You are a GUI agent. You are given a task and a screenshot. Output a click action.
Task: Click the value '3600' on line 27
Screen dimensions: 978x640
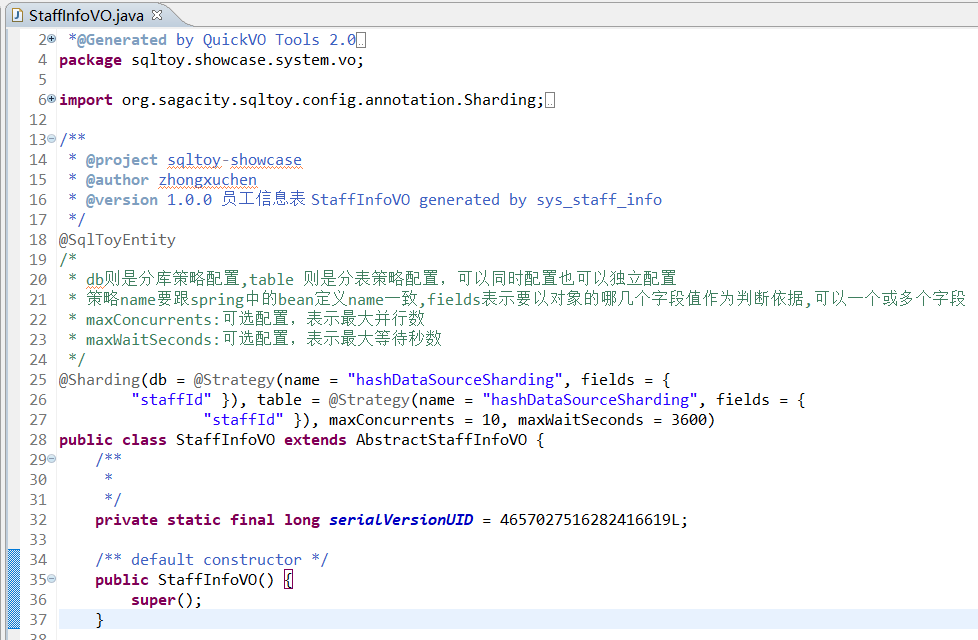689,420
